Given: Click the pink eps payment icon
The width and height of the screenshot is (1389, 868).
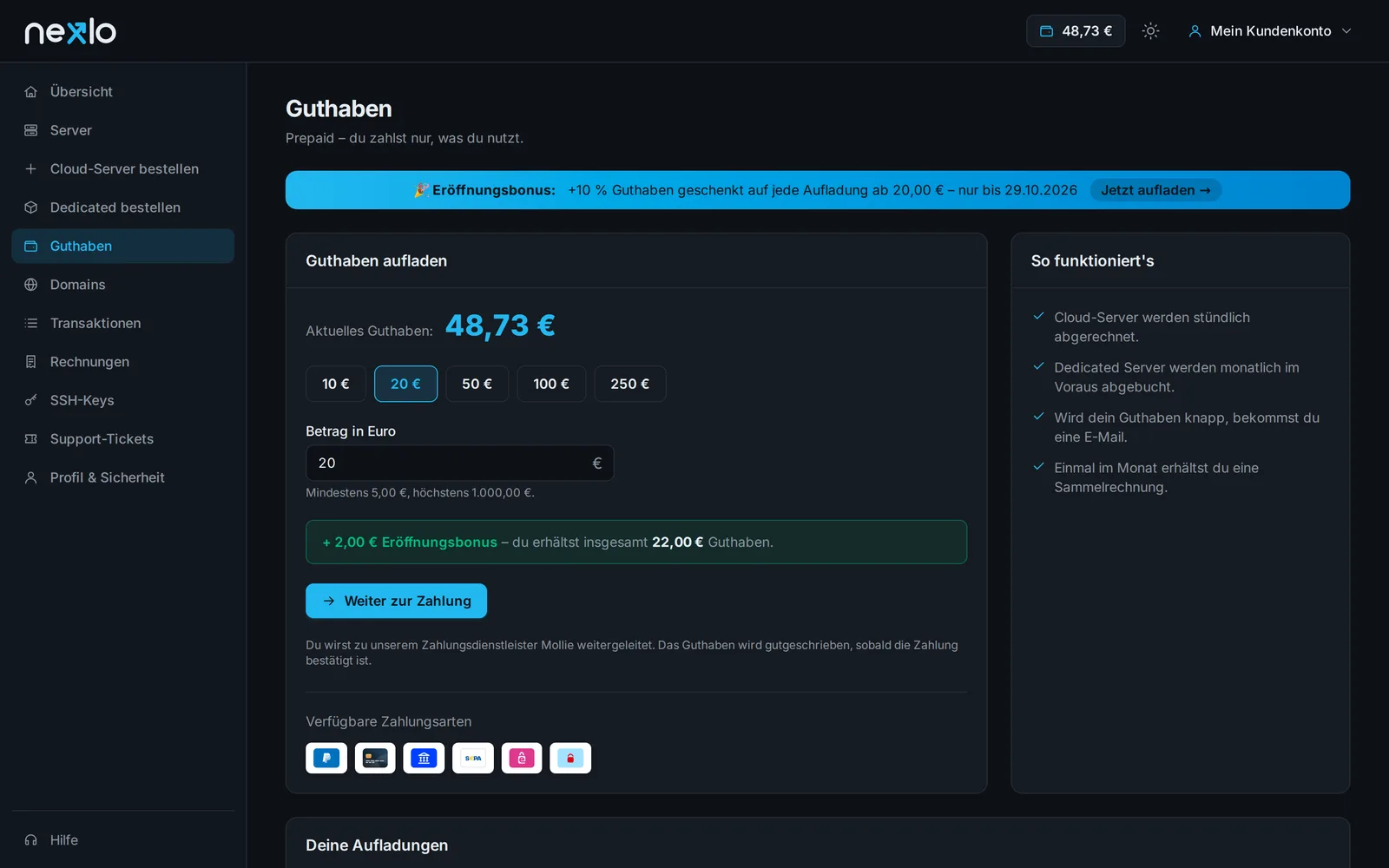Looking at the screenshot, I should 522,758.
